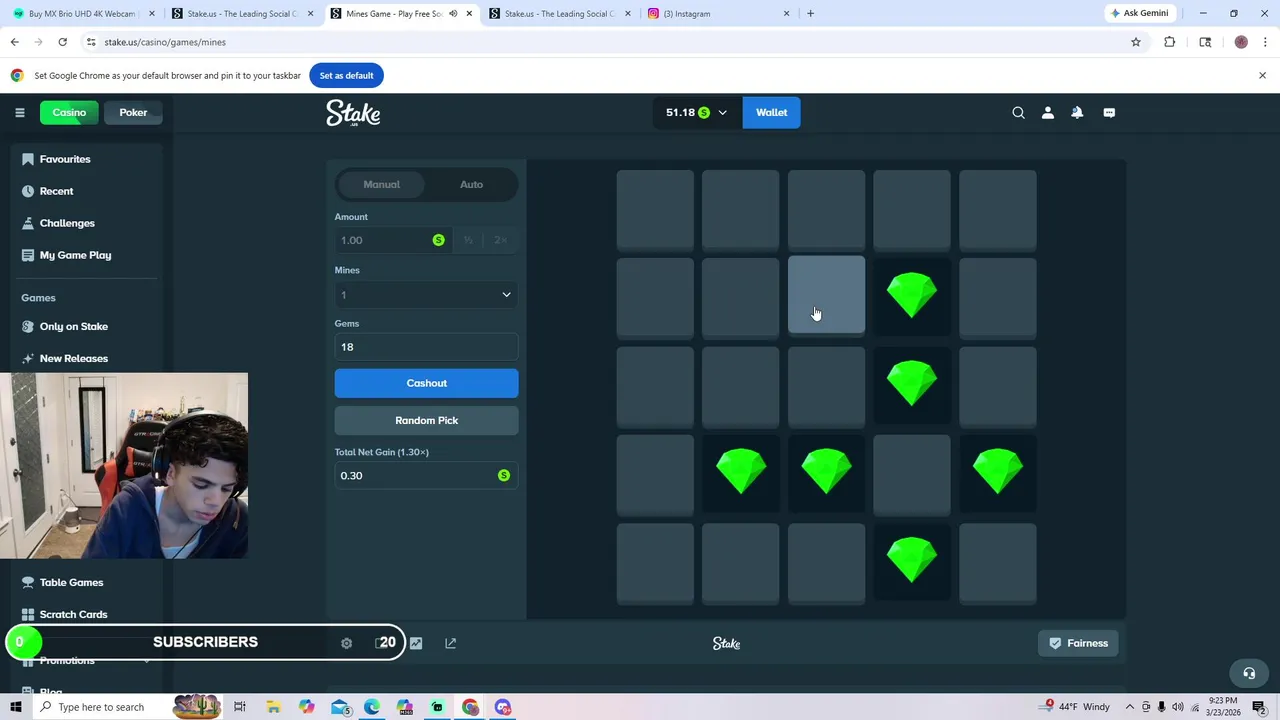Open the volume tray icon

tap(1177, 707)
